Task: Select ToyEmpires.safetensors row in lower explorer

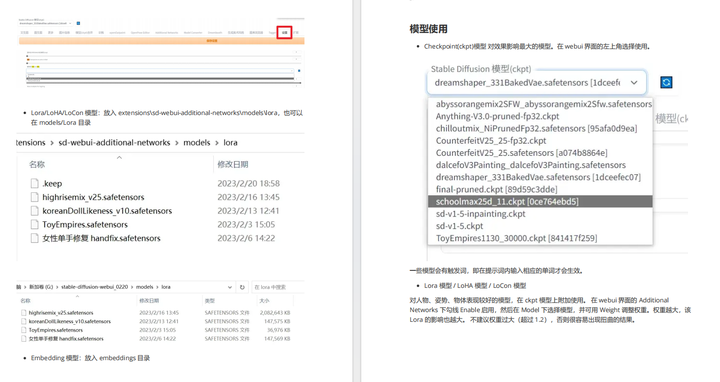Action: 155,330
